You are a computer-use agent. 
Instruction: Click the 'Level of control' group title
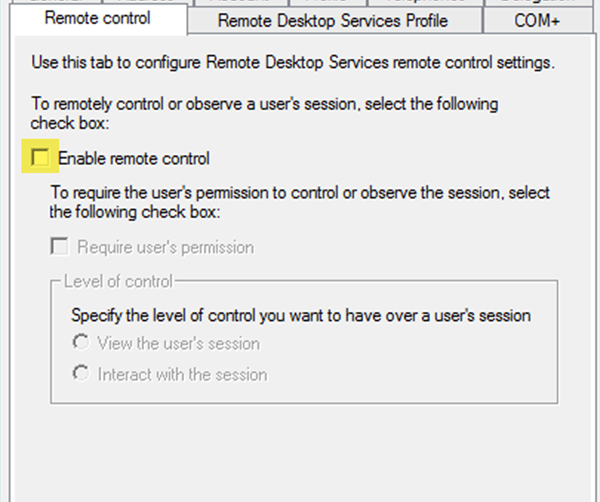pyautogui.click(x=117, y=281)
